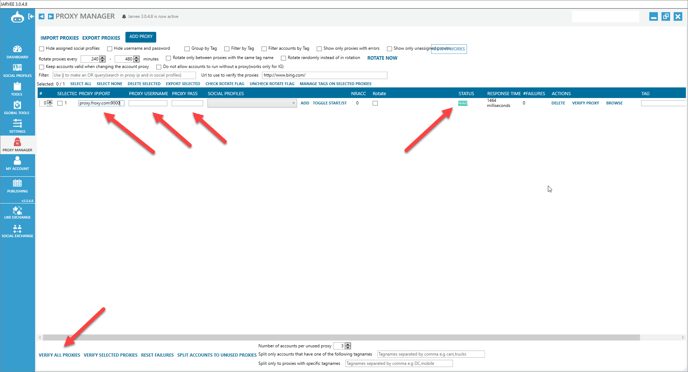Click the Proxy IP:Port input field

pyautogui.click(x=101, y=103)
